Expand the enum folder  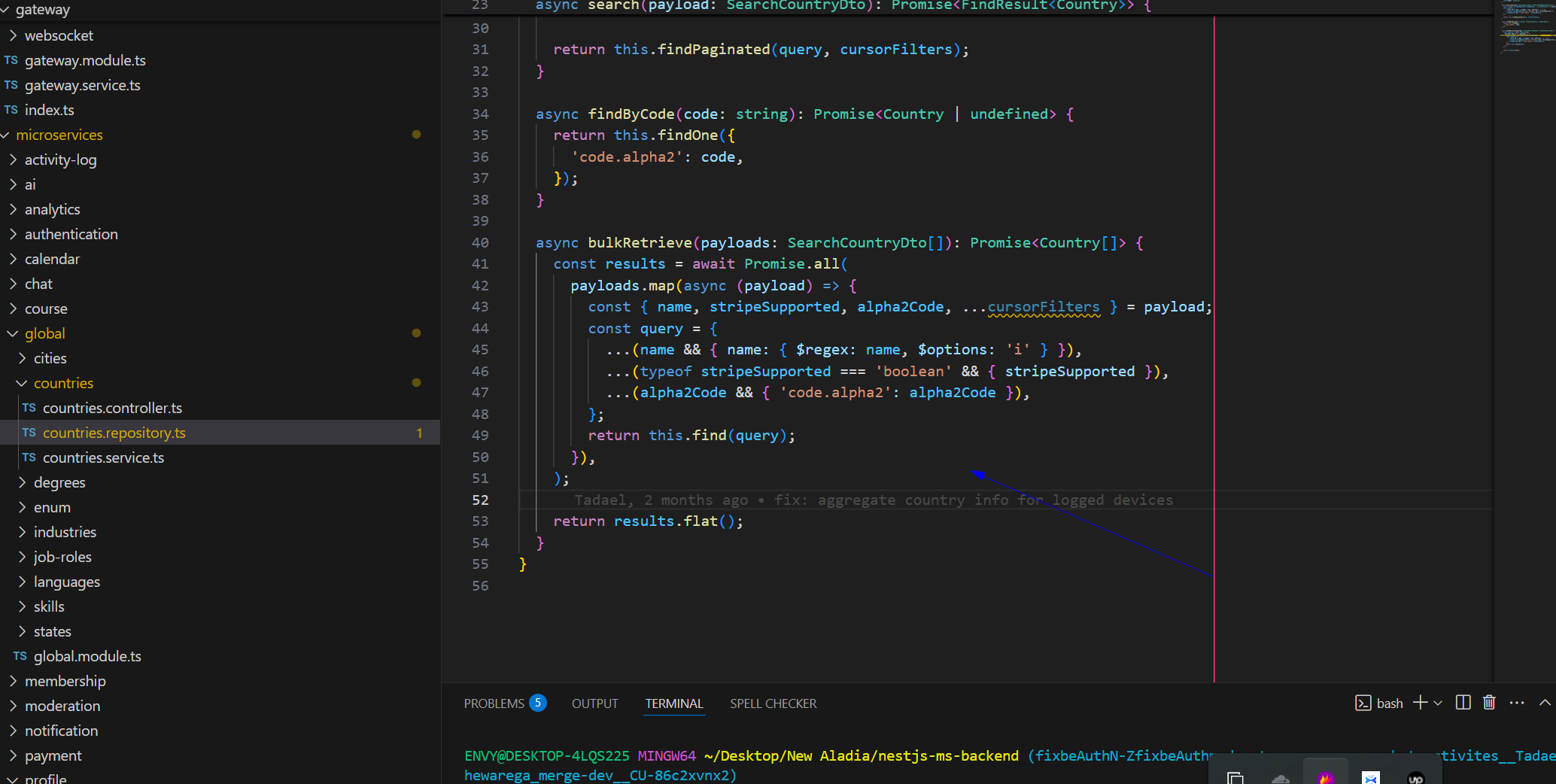pos(52,507)
